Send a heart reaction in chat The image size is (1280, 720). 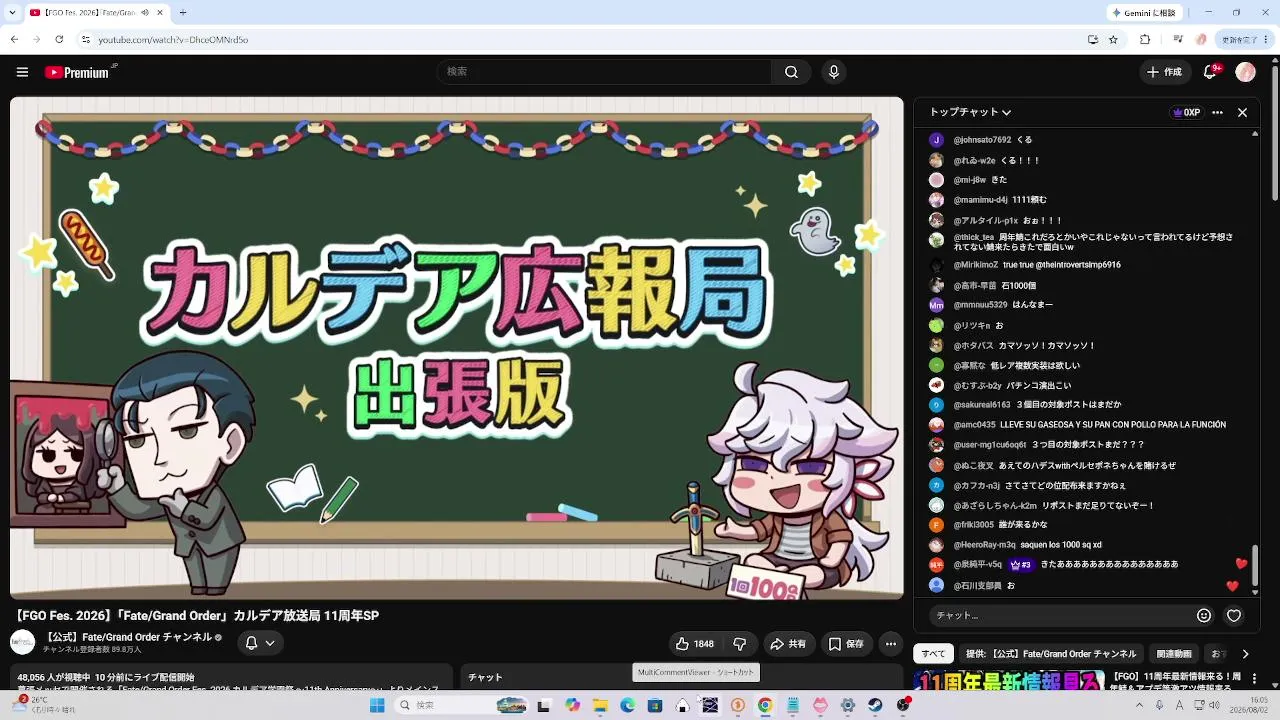pos(1234,616)
